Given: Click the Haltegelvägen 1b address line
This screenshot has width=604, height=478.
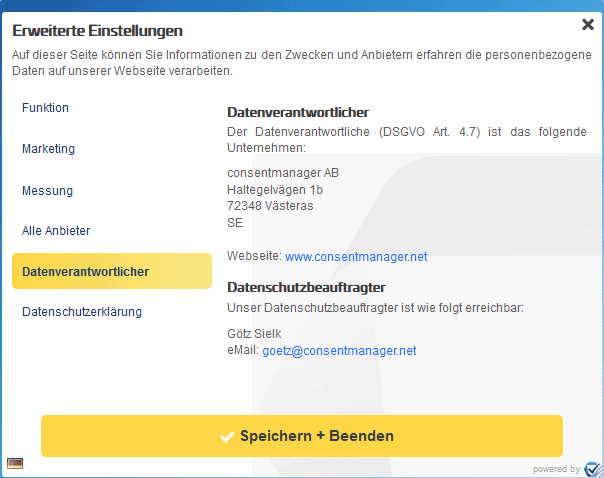Looking at the screenshot, I should (275, 190).
